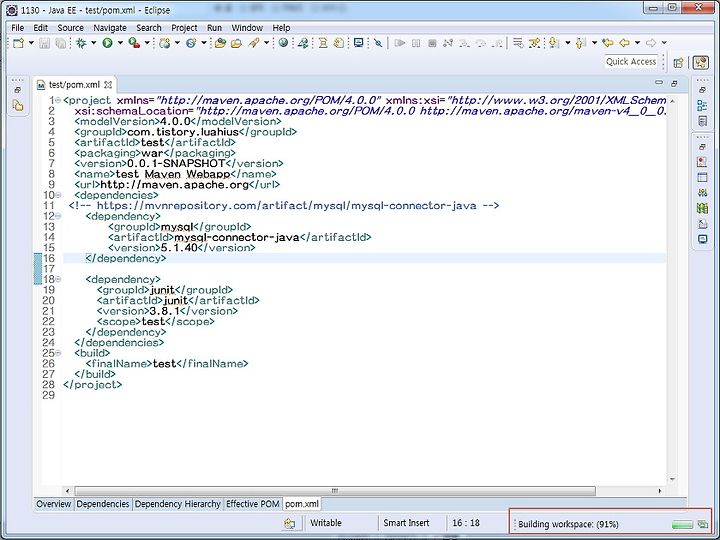The image size is (720, 540).
Task: Open the Task List icon in right trim
Action: 702,121
